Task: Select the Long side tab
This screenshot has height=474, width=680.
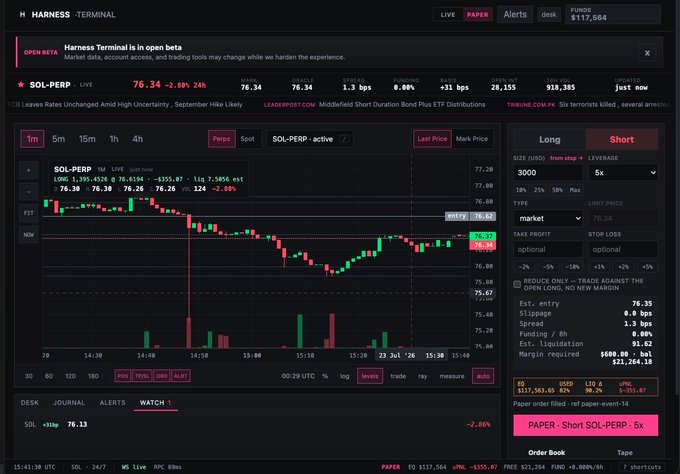Action: tap(549, 140)
